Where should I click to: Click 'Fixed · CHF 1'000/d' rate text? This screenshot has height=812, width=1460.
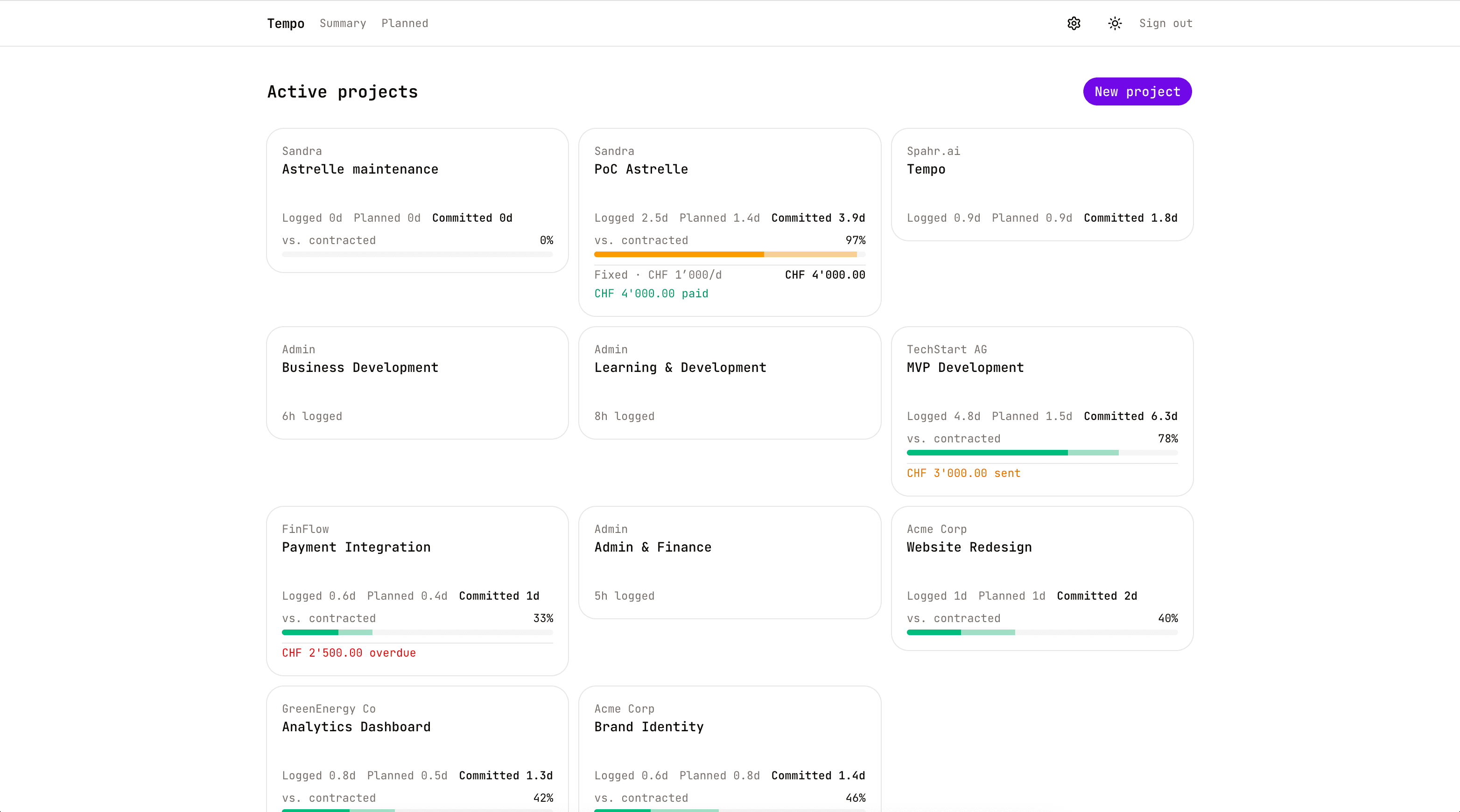(x=658, y=275)
